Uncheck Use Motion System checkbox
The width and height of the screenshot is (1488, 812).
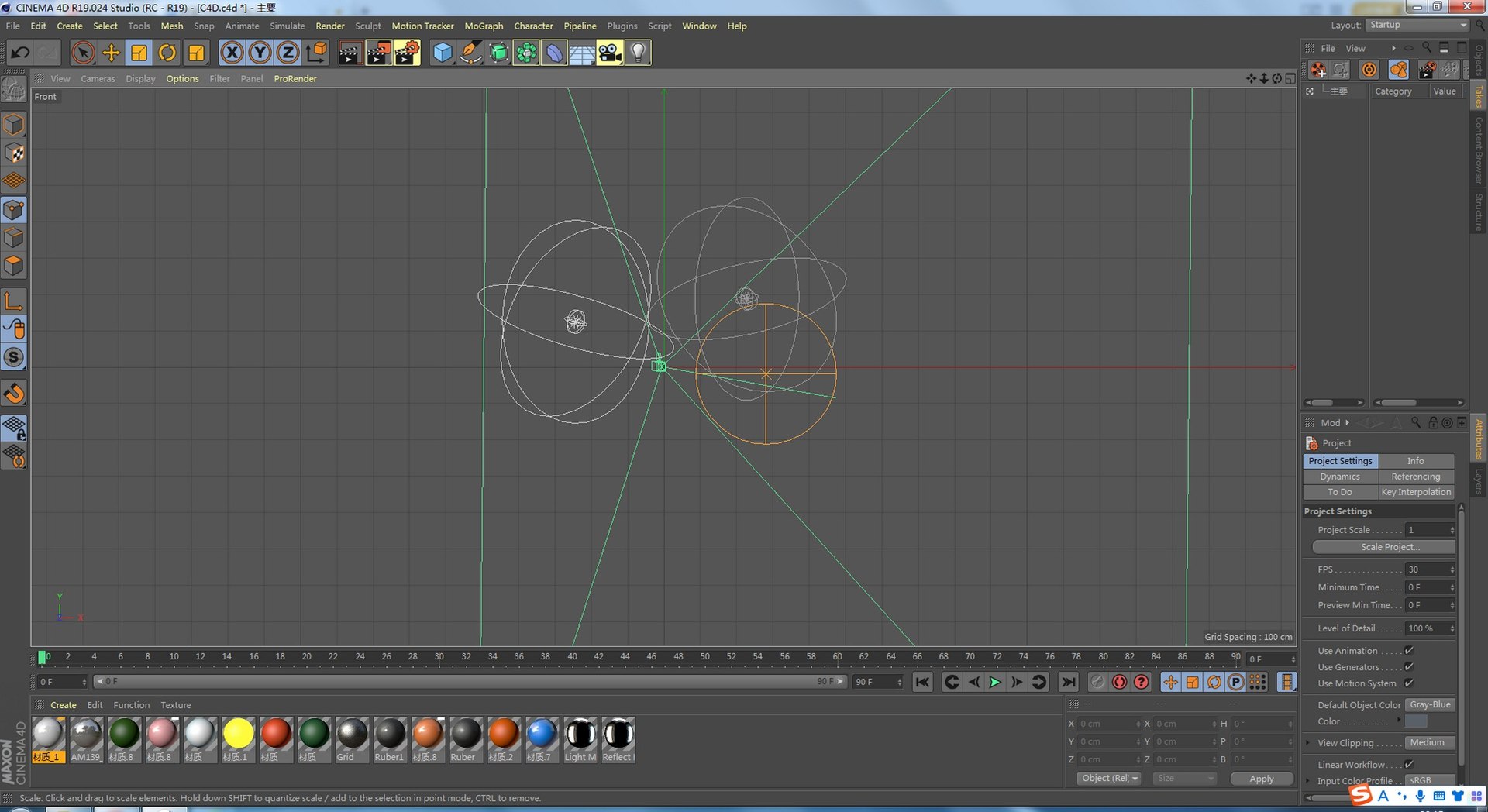click(1409, 683)
